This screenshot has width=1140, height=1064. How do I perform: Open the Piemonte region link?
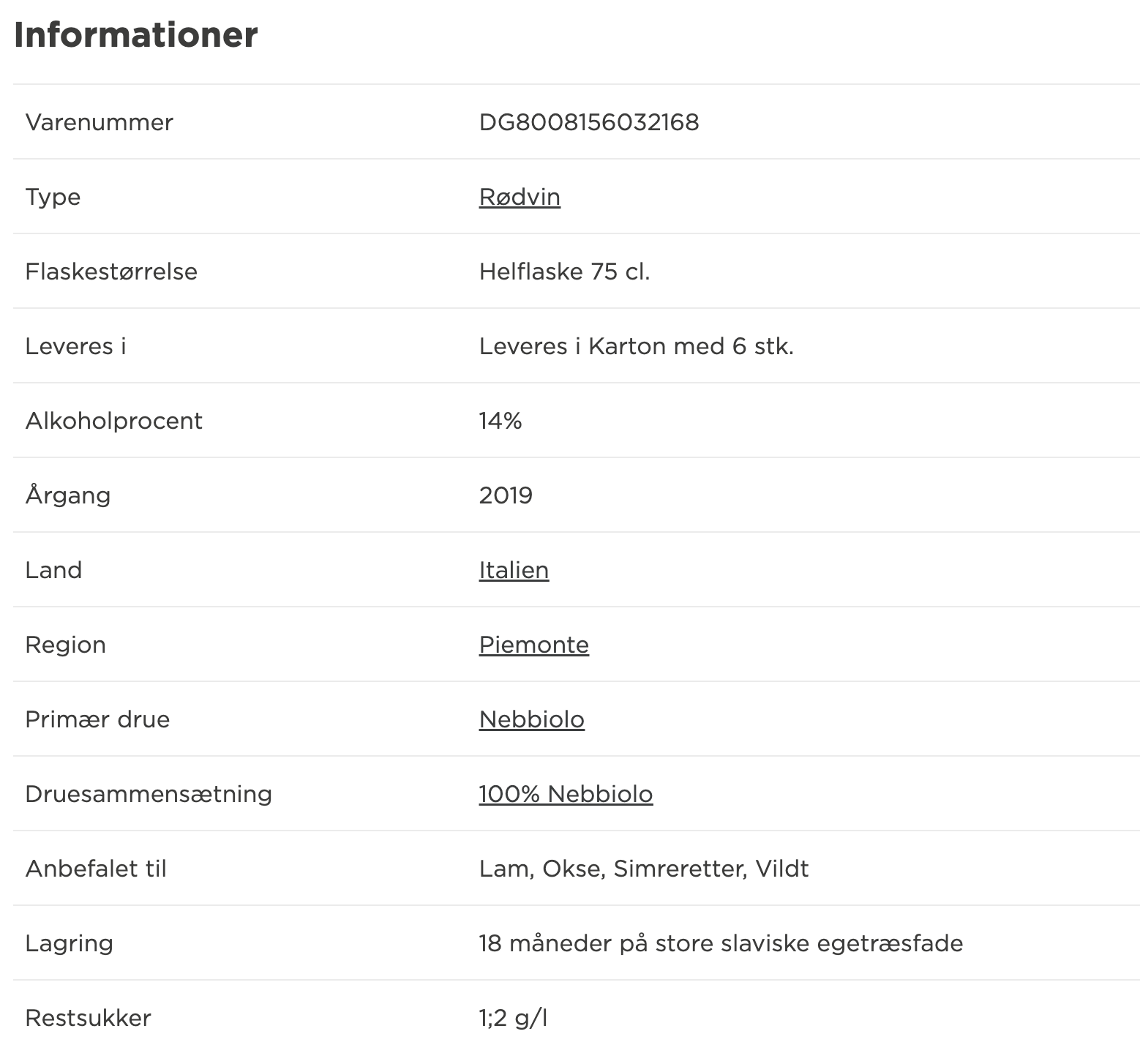tap(534, 645)
